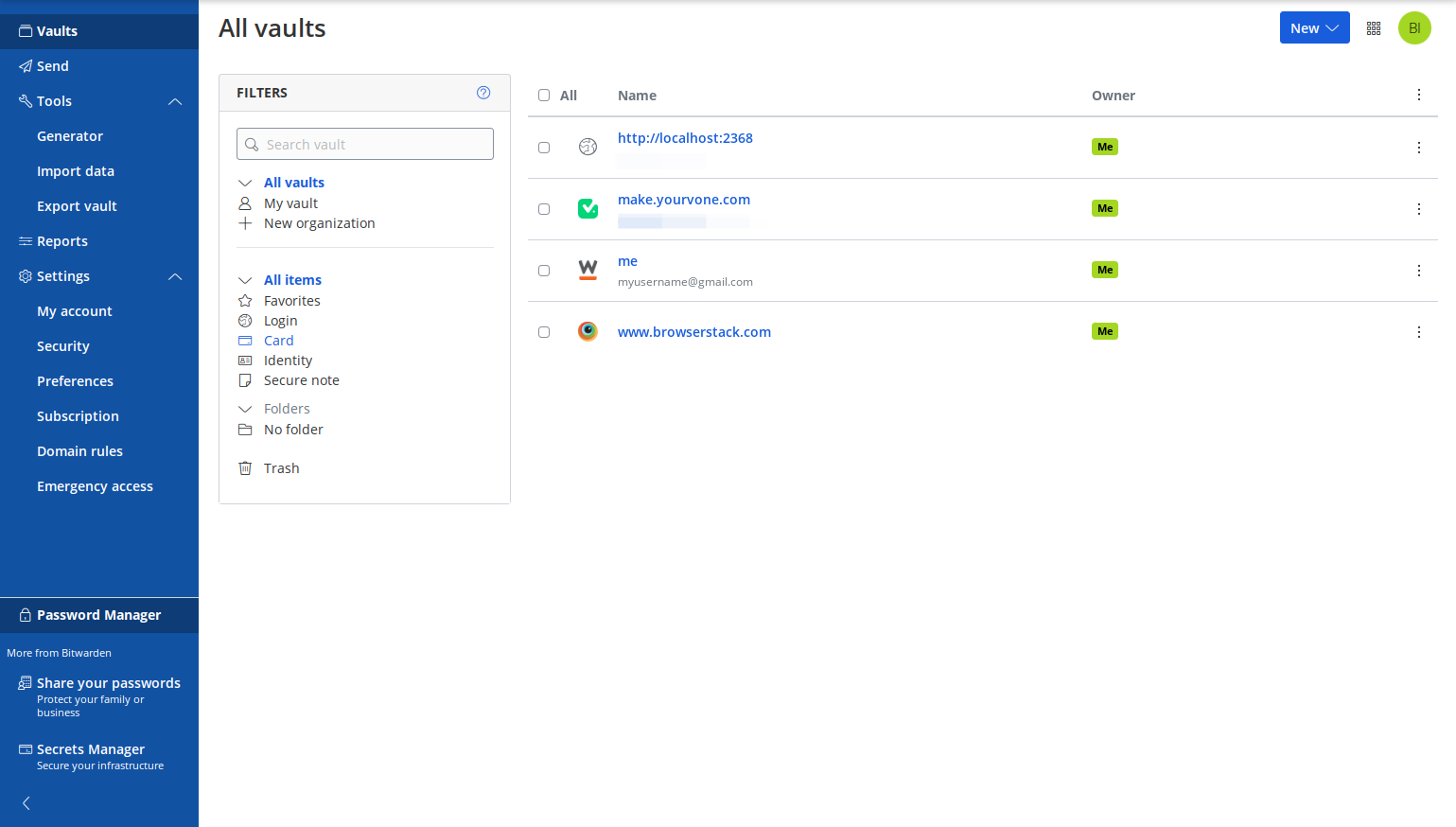Open the http://localhost:2368 vault item

click(685, 138)
